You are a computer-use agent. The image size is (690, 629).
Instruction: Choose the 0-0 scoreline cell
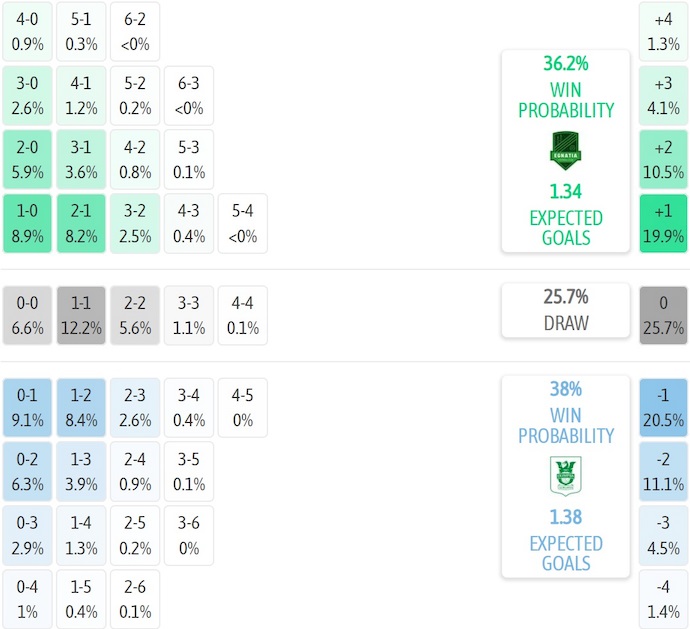28,315
